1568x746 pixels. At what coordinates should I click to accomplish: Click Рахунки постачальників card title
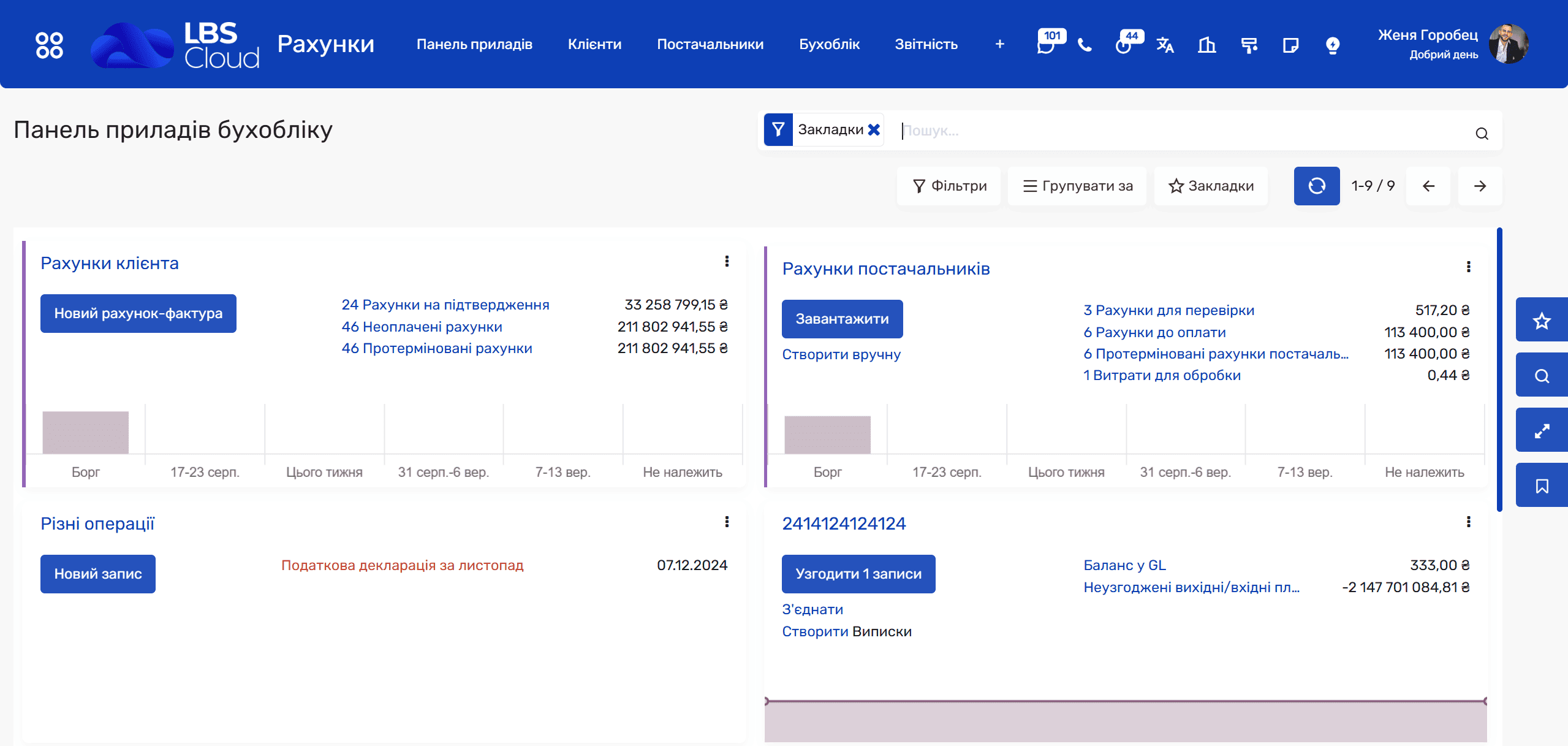(x=886, y=268)
